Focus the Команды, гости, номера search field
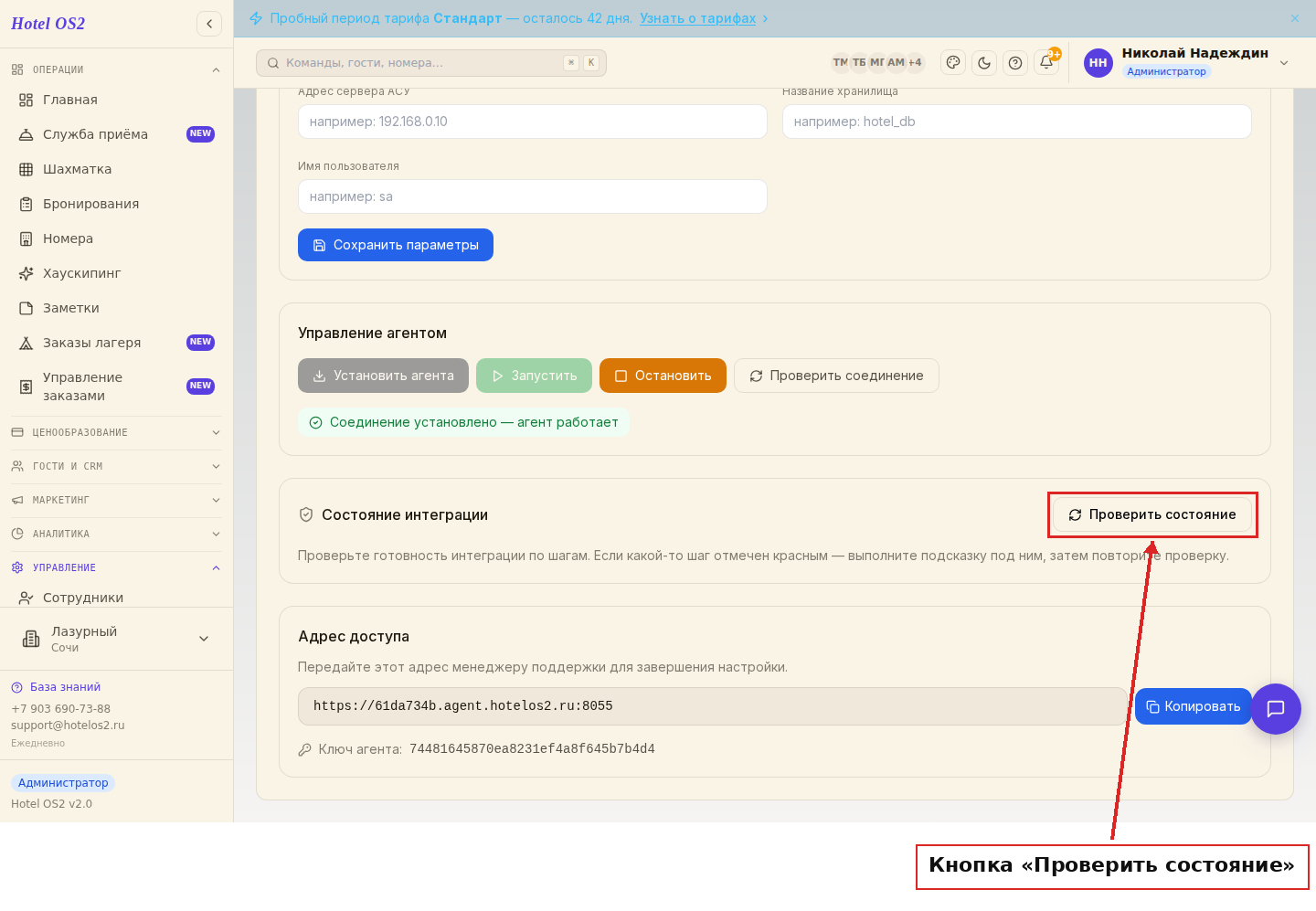 click(x=431, y=63)
